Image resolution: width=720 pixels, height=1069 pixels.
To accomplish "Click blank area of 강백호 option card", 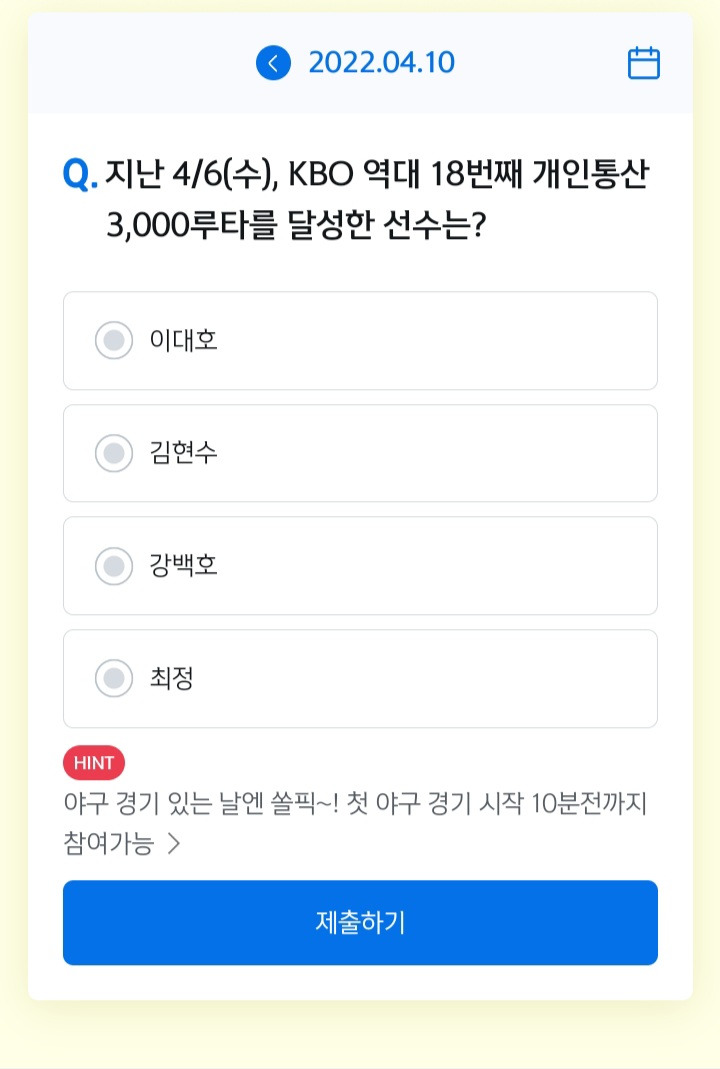I will (436, 566).
